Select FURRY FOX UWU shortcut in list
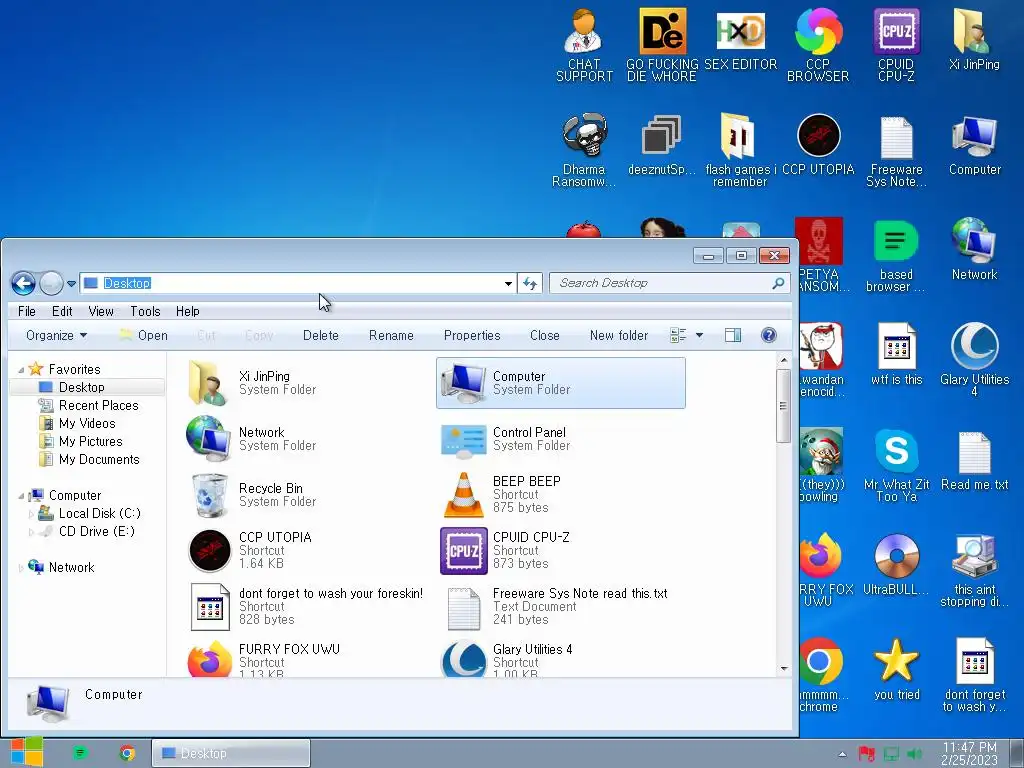1024x768 pixels. tap(264, 660)
